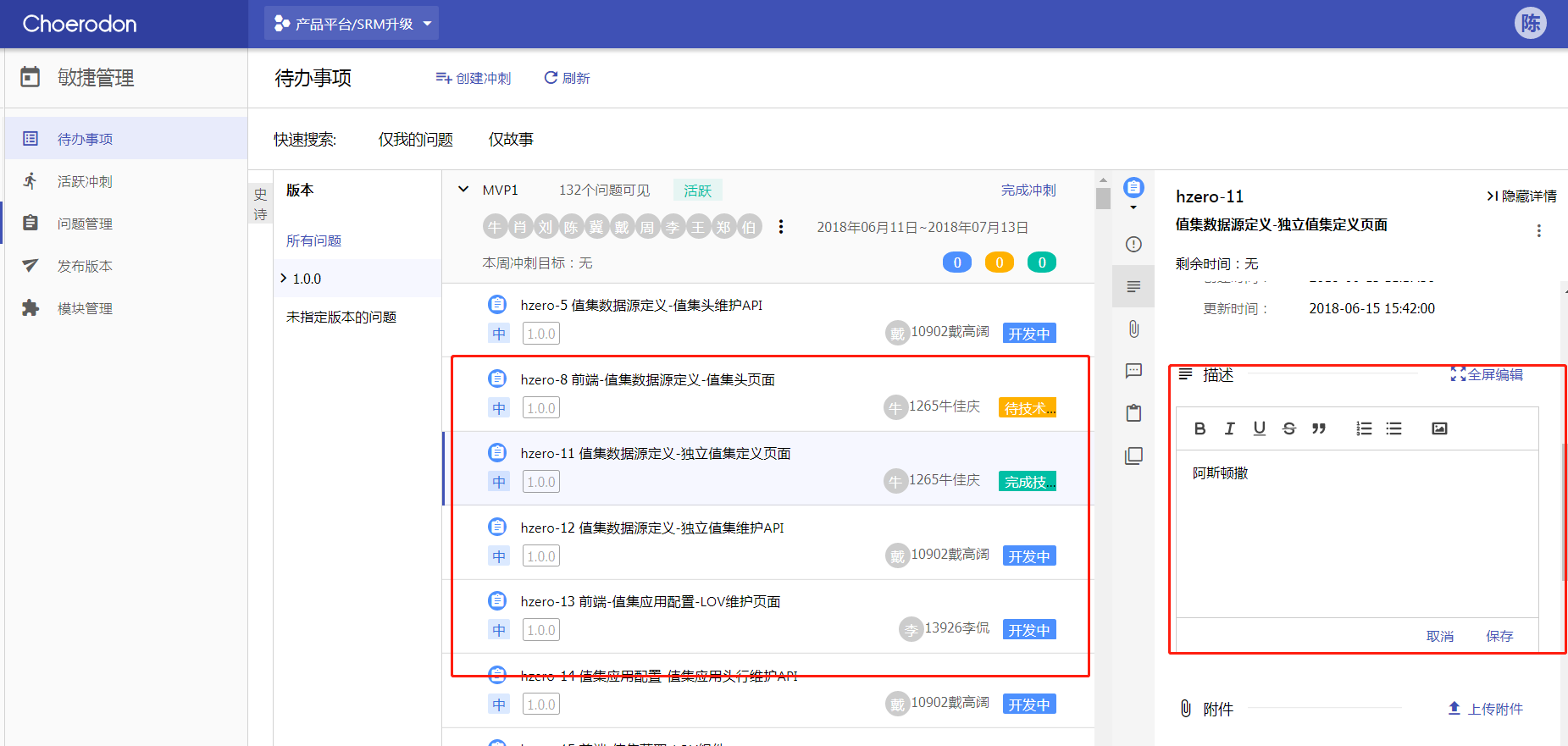Open 待办事项 in sidebar
The width and height of the screenshot is (1568, 746).
(x=126, y=138)
